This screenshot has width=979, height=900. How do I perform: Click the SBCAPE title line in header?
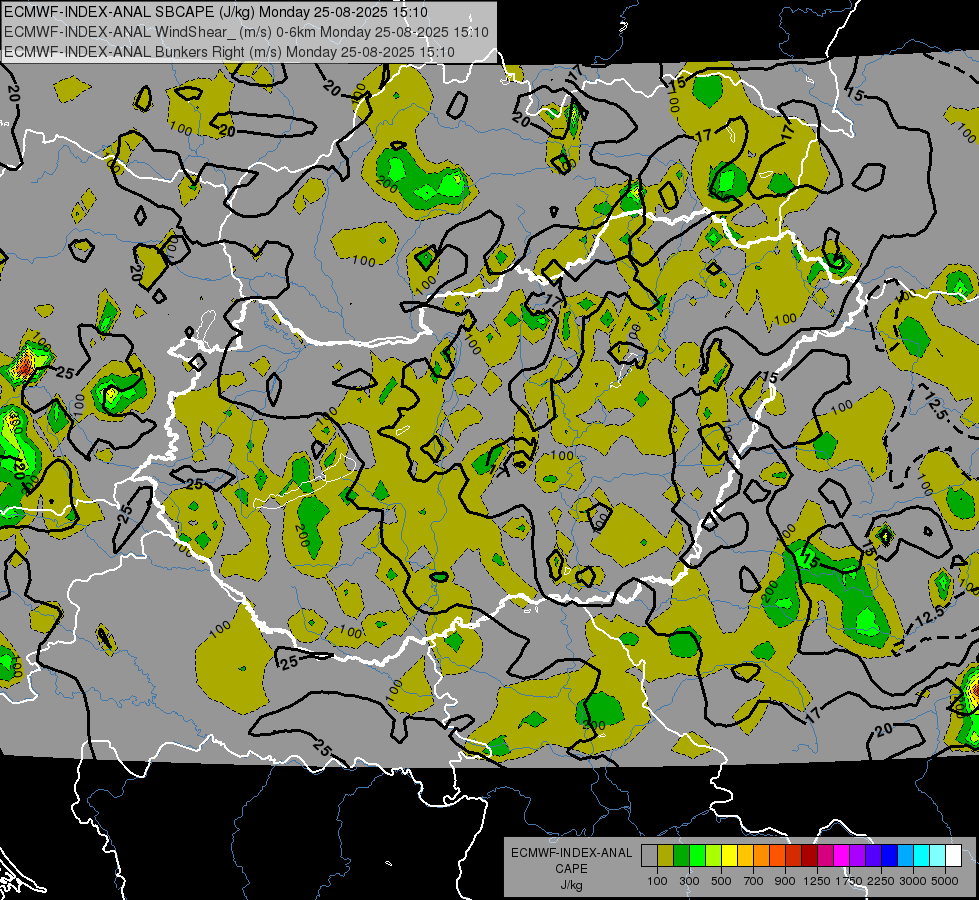[216, 12]
